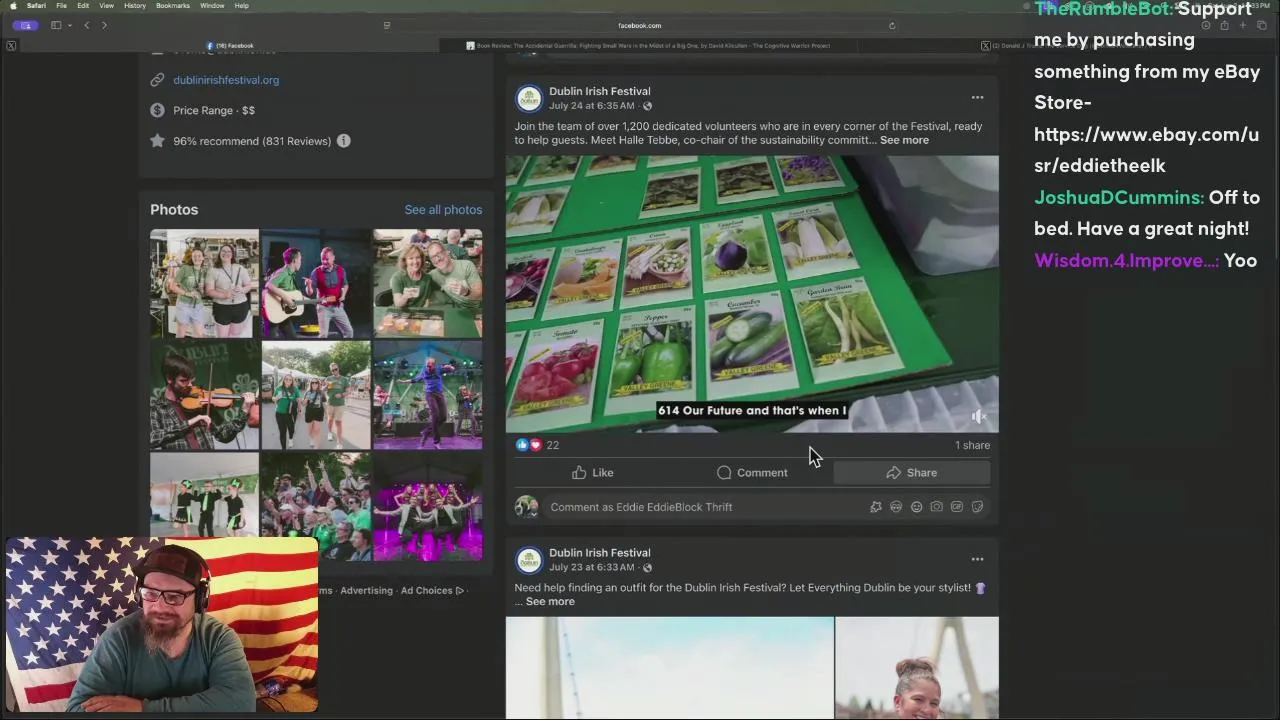Click the seed packet video in the July 24 post
This screenshot has height=720, width=1280.
[752, 294]
